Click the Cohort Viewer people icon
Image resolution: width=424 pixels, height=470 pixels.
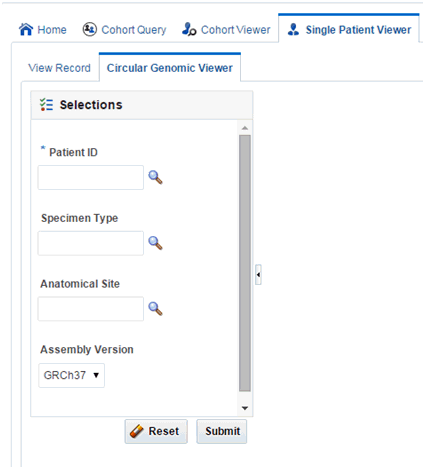(x=189, y=29)
